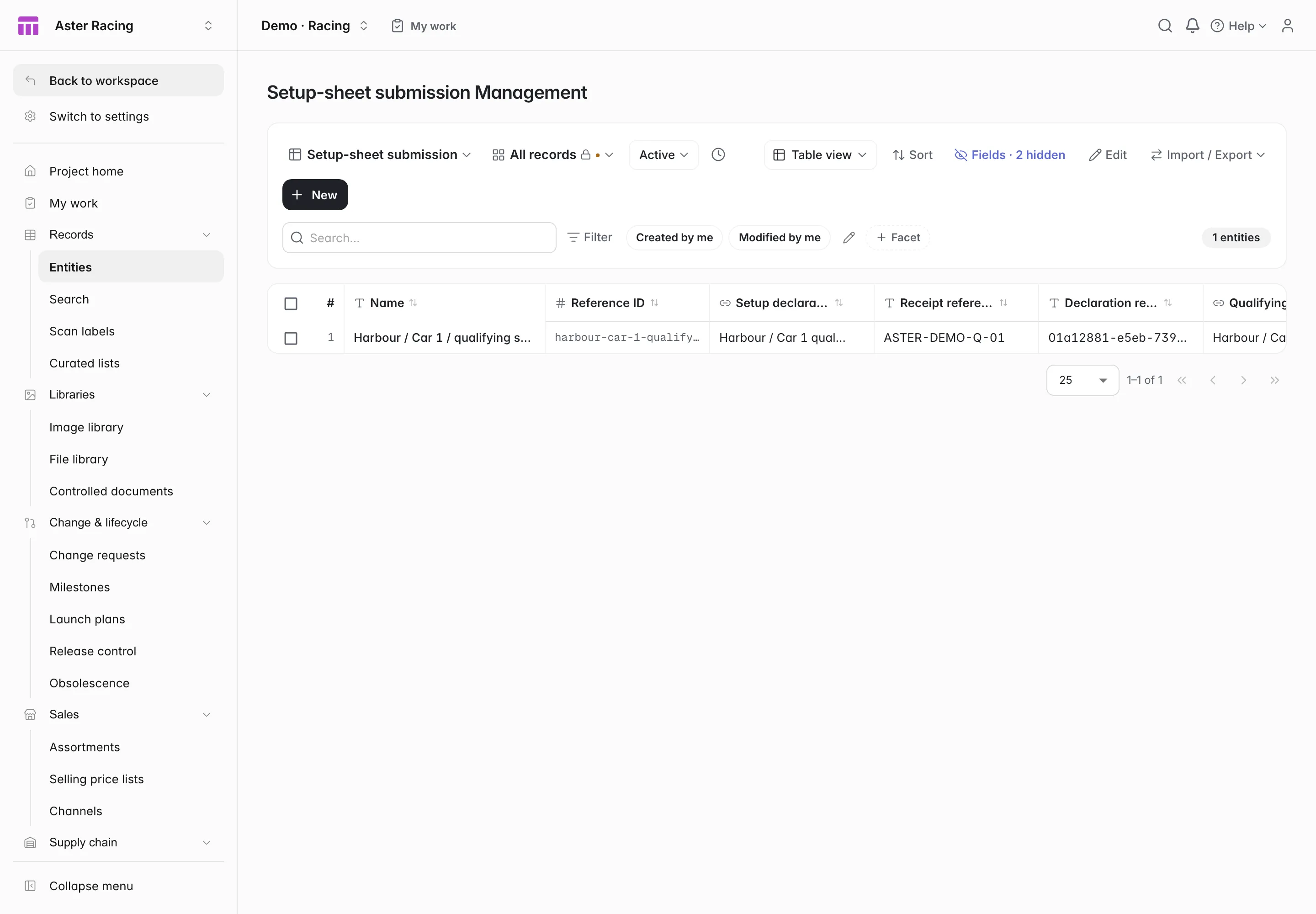
Task: Click the Sort button
Action: click(912, 154)
